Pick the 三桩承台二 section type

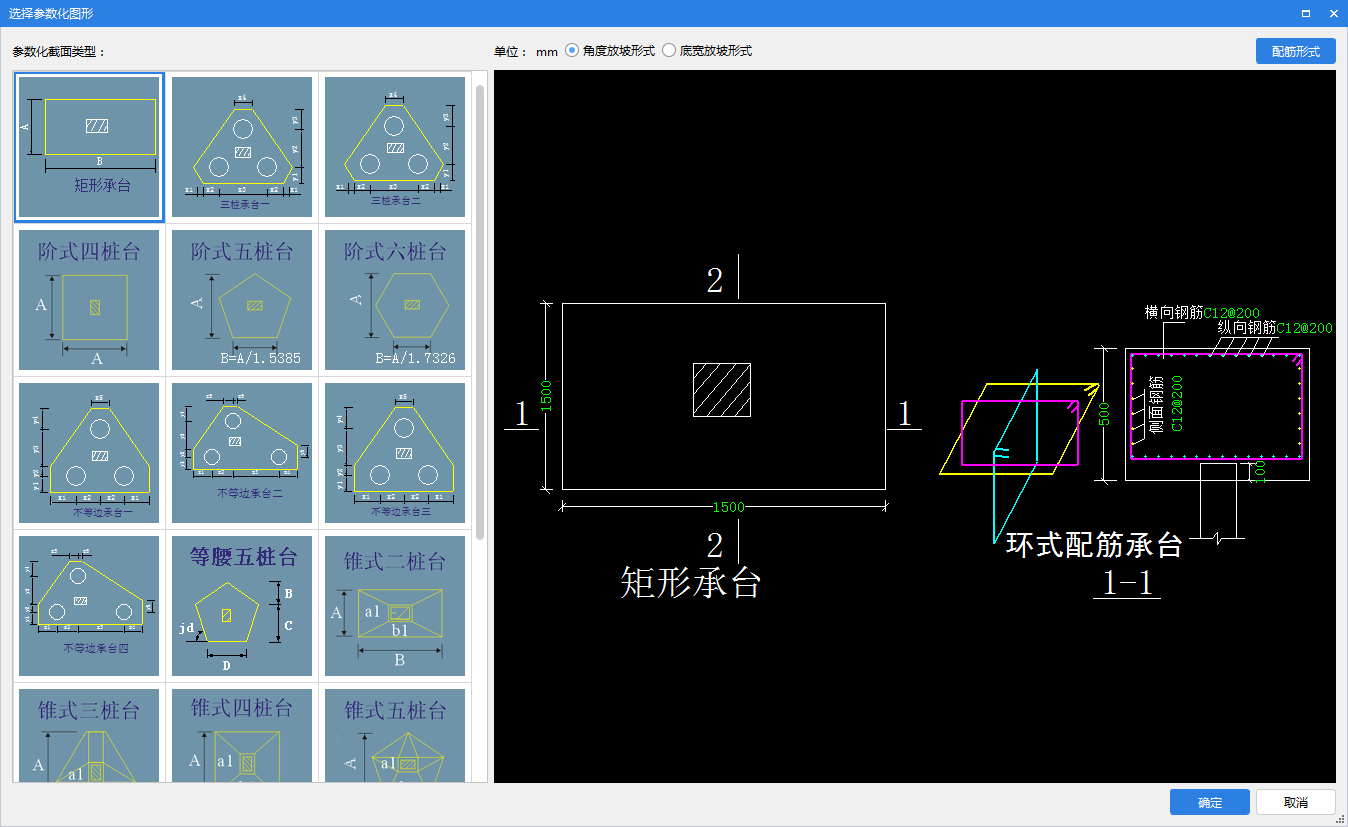tap(395, 147)
